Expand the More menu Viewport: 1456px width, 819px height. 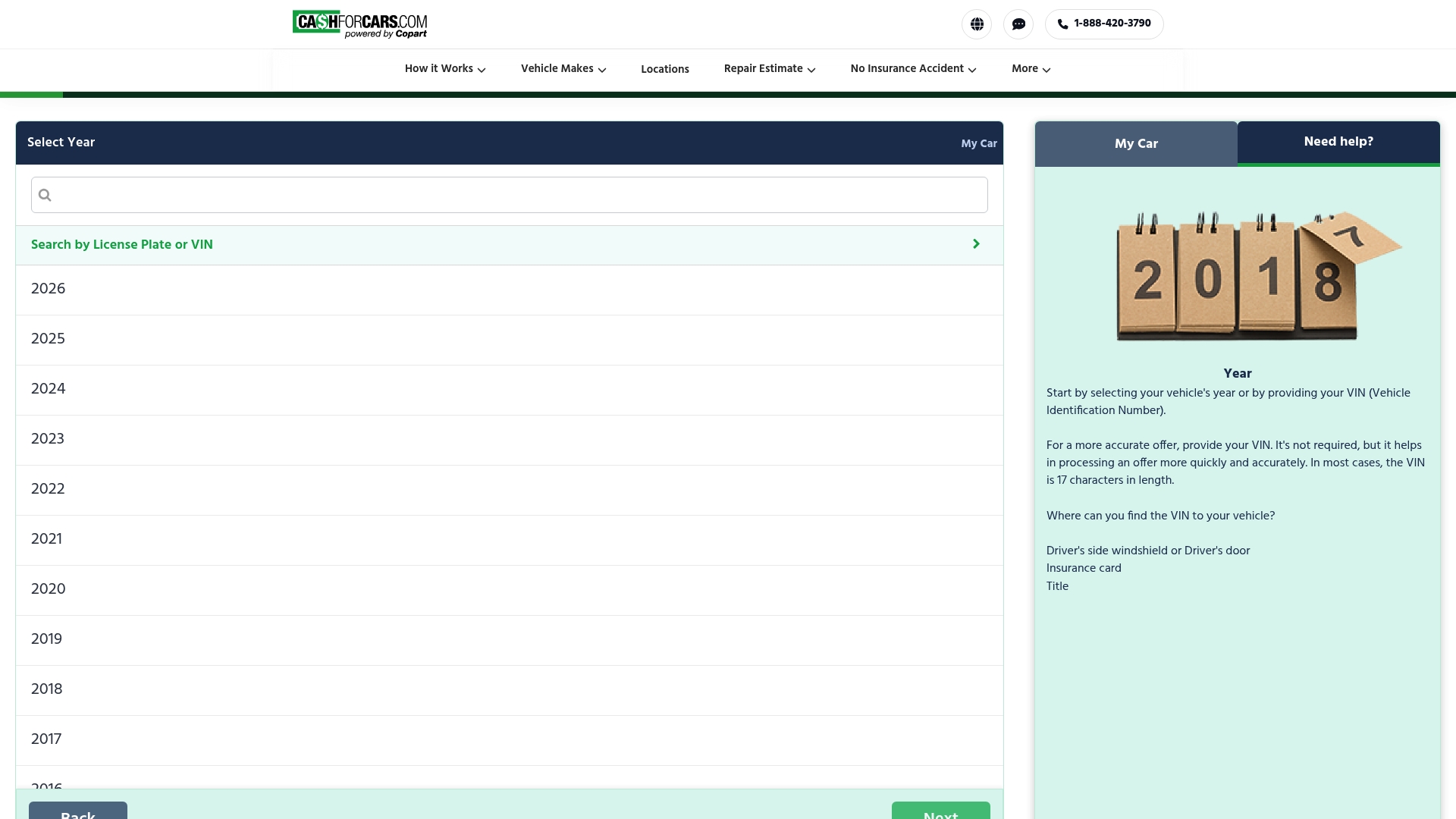tap(1031, 69)
